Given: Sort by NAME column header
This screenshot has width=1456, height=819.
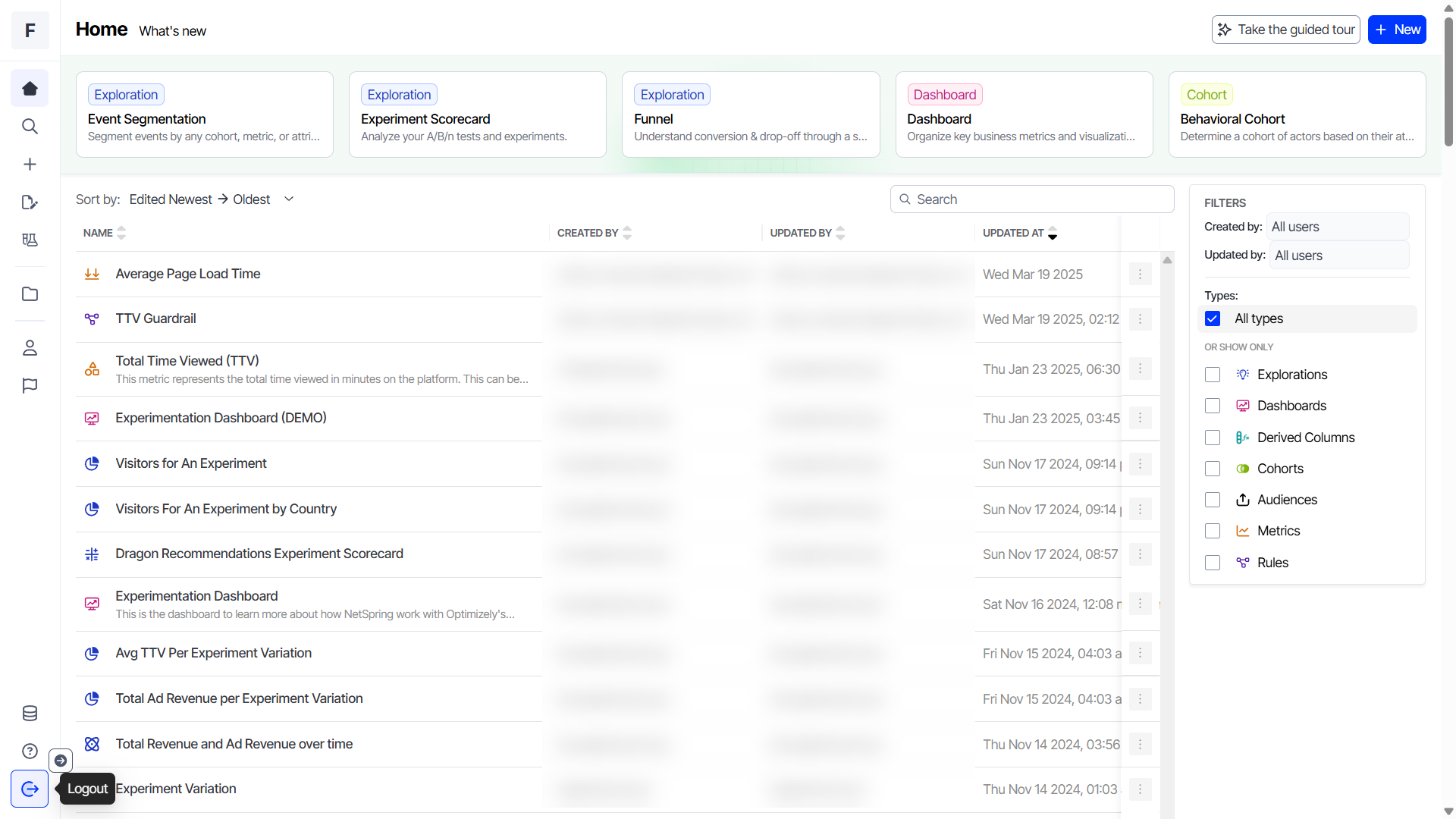Looking at the screenshot, I should tap(105, 233).
